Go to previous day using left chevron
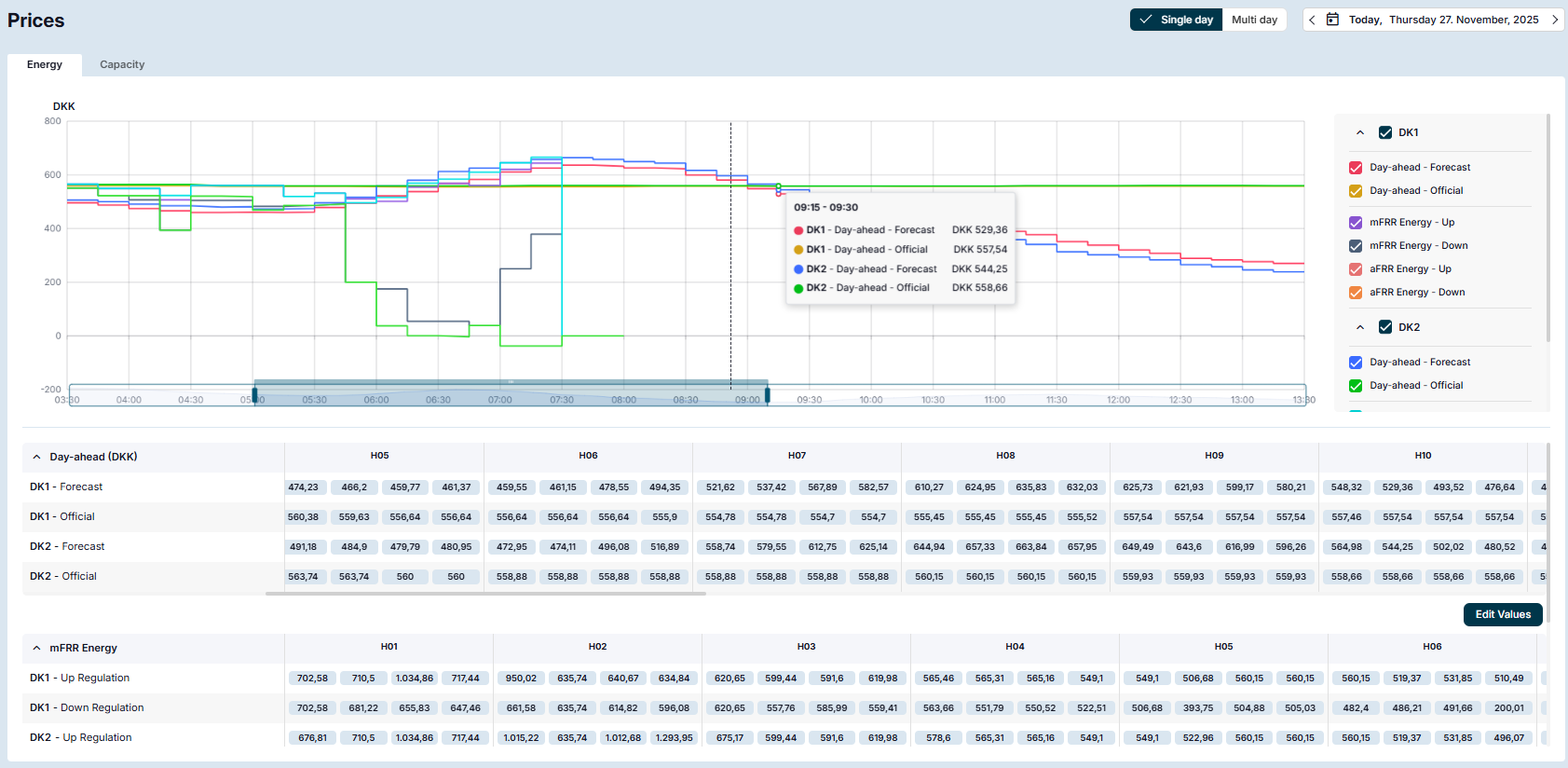This screenshot has width=1568, height=768. [x=1312, y=20]
